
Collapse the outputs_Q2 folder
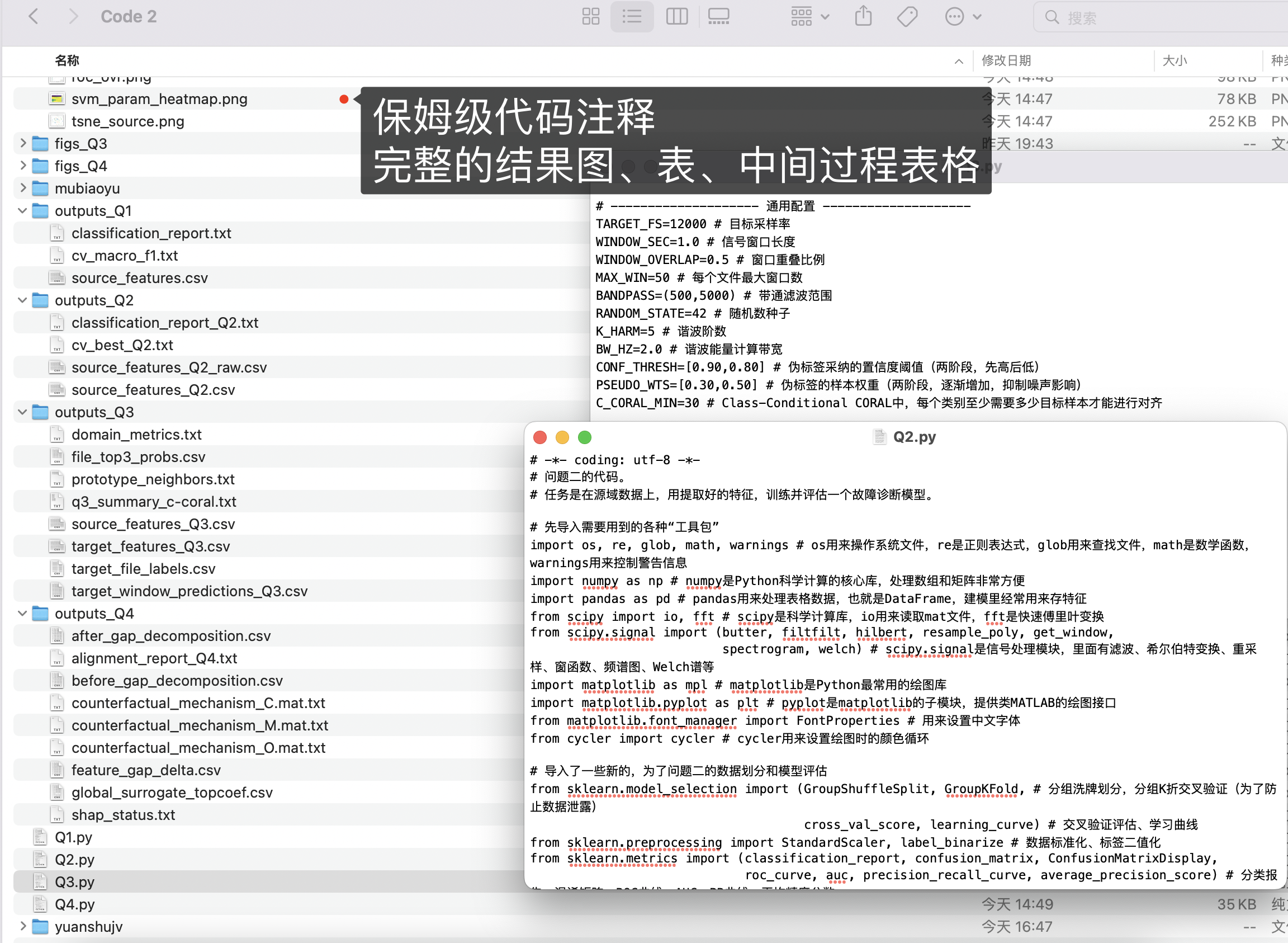click(23, 300)
